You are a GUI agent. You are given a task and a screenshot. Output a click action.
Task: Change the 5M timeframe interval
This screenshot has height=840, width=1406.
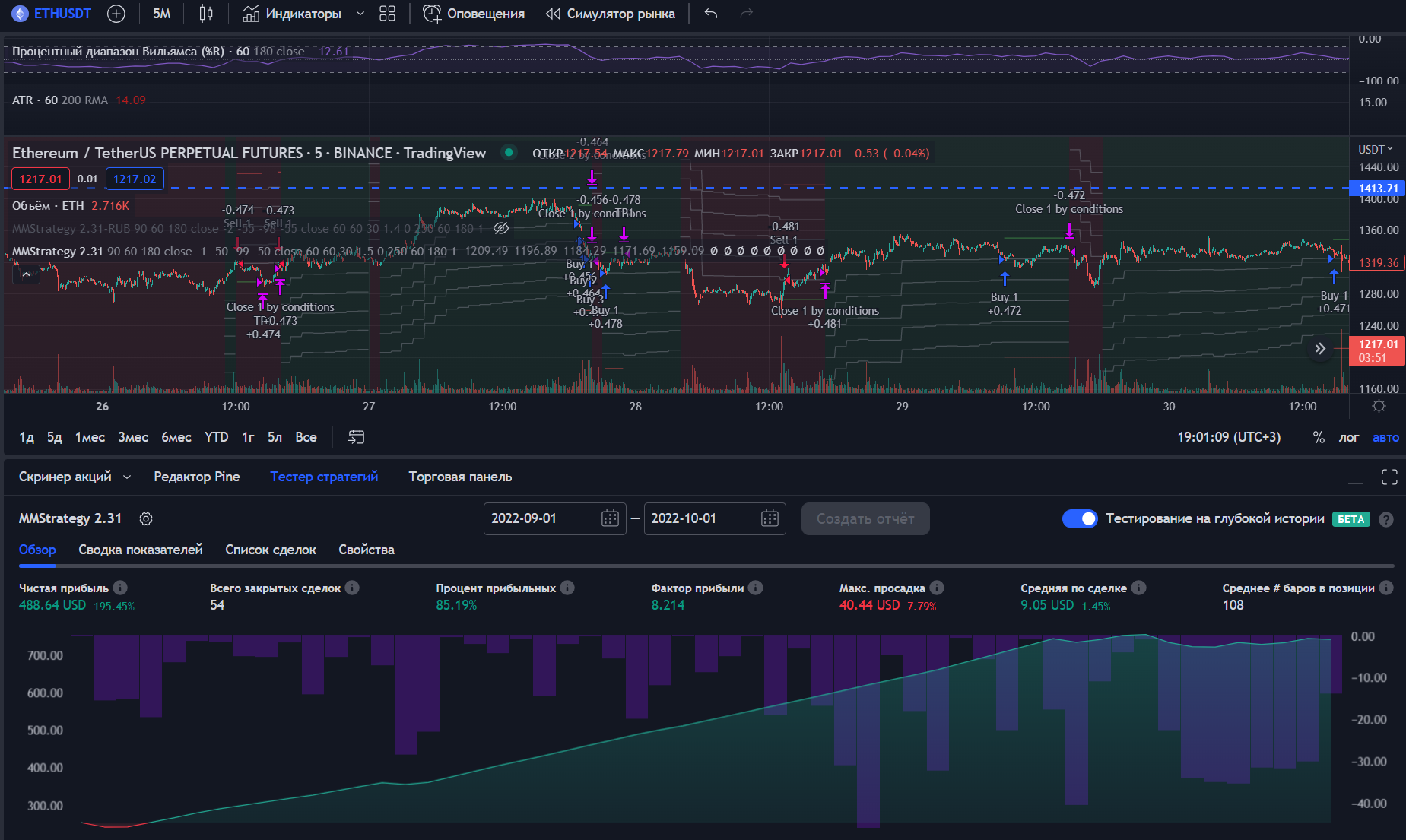[x=161, y=14]
